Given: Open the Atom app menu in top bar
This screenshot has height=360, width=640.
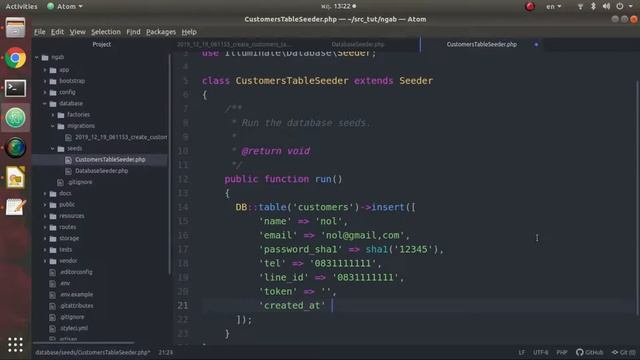Looking at the screenshot, I should click(65, 7).
